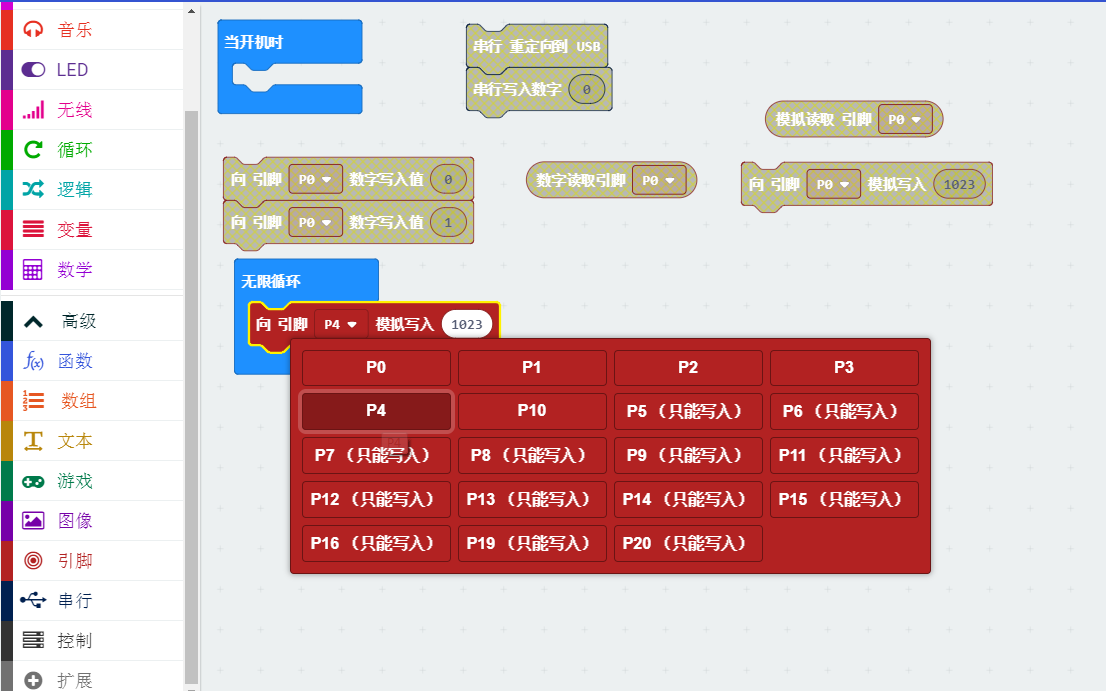This screenshot has height=691, width=1106.
Task: Click the toolbox scroll up arrow
Action: [x=191, y=11]
